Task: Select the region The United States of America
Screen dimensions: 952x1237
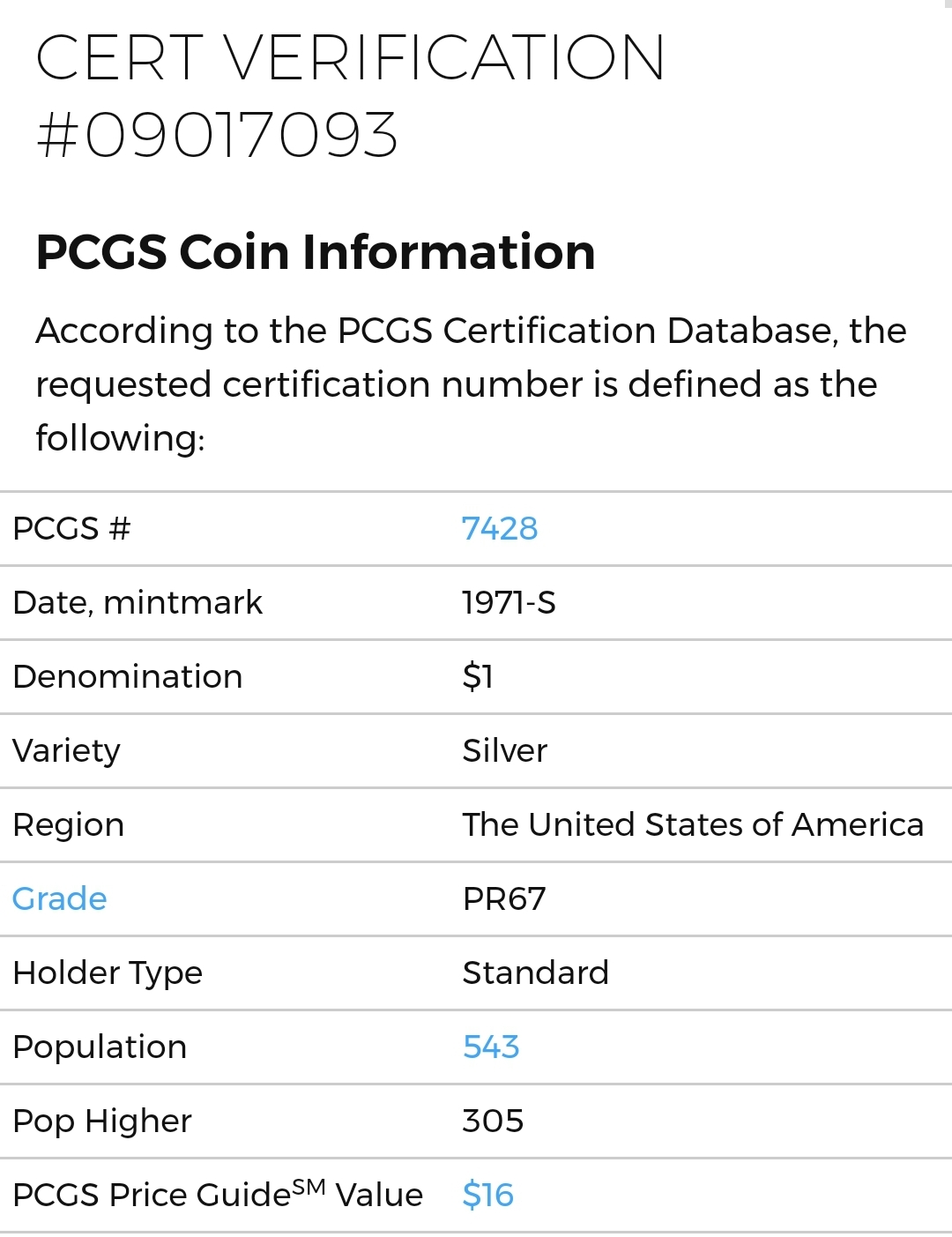Action: 693,824
